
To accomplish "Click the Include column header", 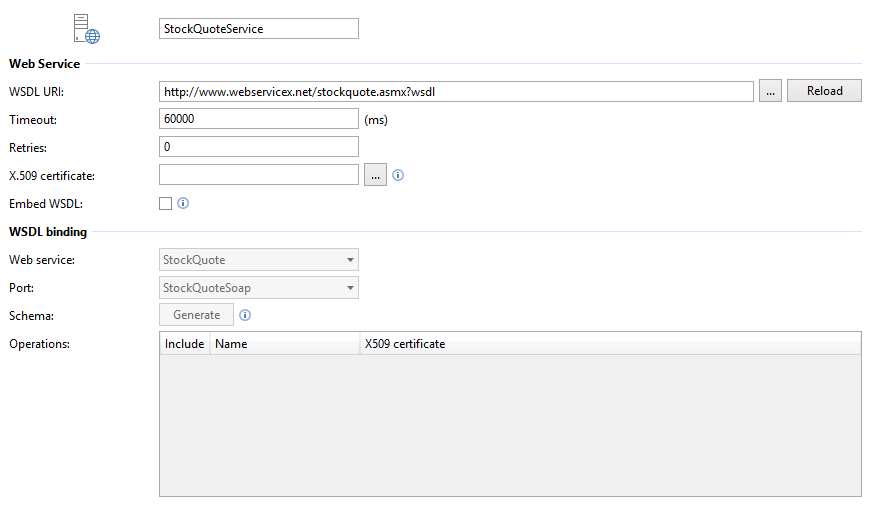I will pos(184,344).
